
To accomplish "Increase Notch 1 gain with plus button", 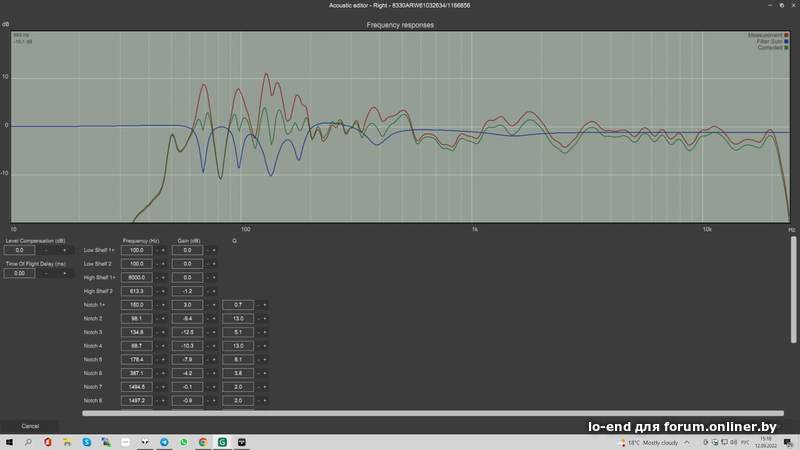I will pyautogui.click(x=214, y=305).
